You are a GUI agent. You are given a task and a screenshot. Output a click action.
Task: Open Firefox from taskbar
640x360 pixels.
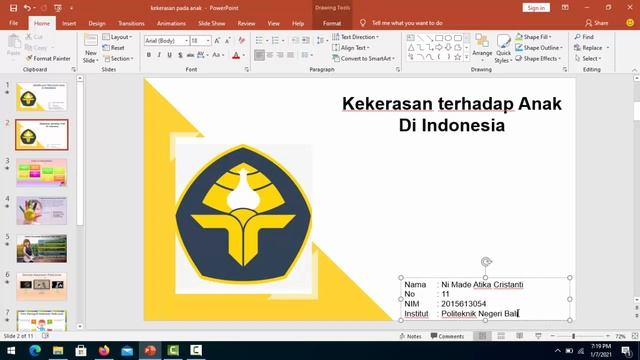coord(104,350)
